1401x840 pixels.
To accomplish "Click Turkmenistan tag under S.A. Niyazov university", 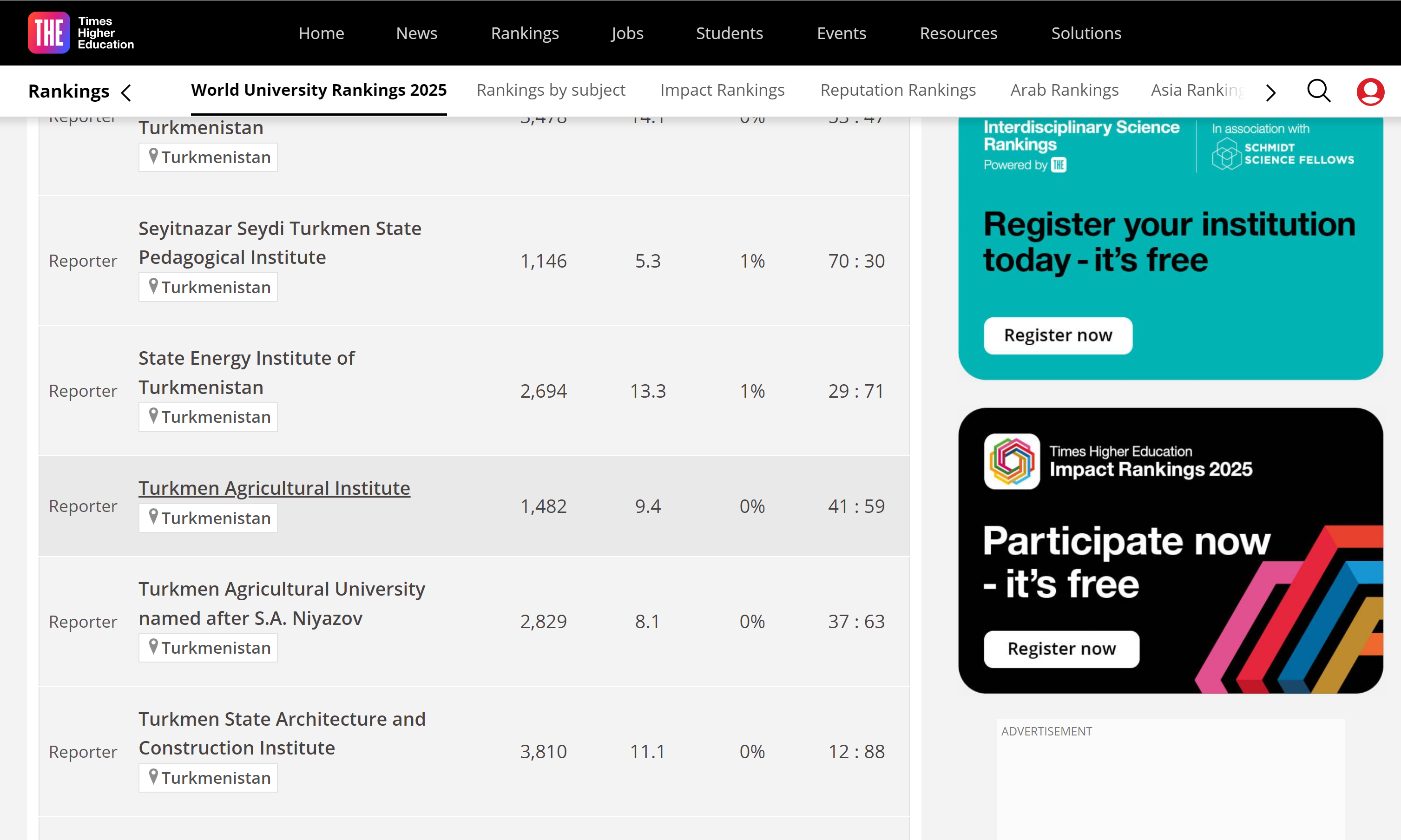I will [208, 648].
